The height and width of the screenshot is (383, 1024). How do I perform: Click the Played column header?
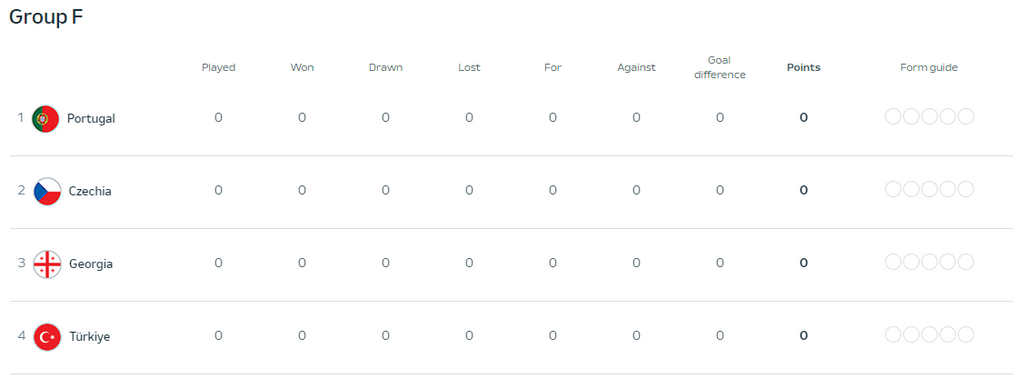click(x=218, y=67)
